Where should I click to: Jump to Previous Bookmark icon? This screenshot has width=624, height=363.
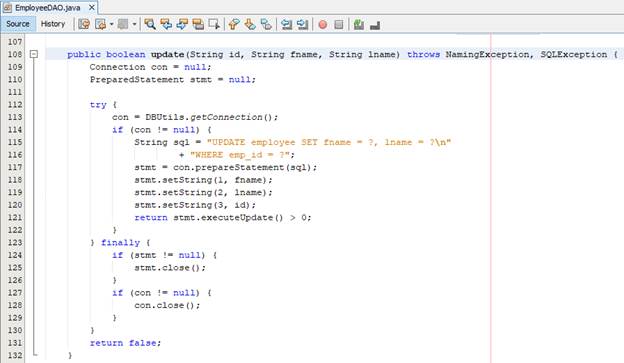coord(234,25)
